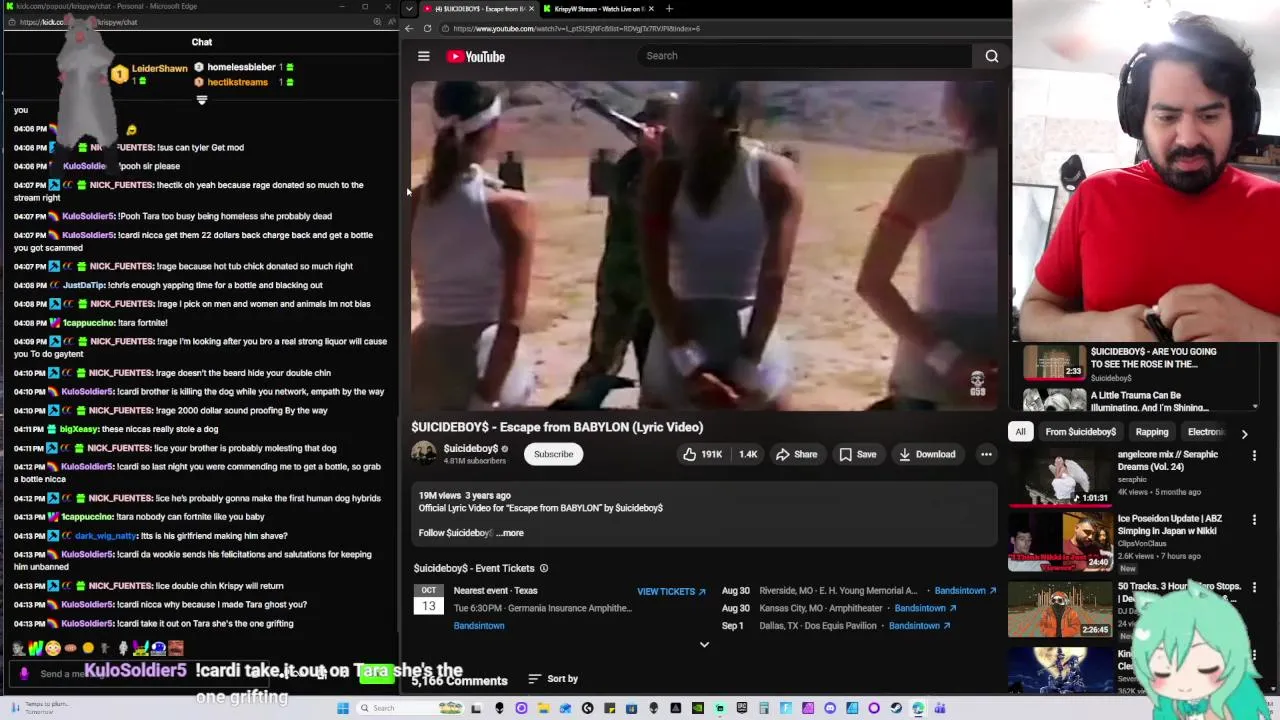Open 50 Tracks 3 Hours video thumbnail
The image size is (1280, 720).
(1060, 608)
